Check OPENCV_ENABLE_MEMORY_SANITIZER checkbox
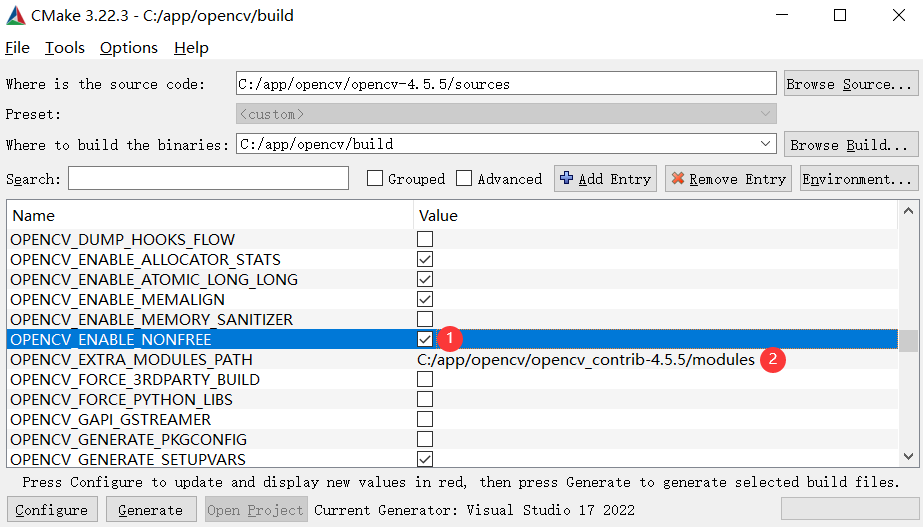The height and width of the screenshot is (527, 923). tap(425, 319)
